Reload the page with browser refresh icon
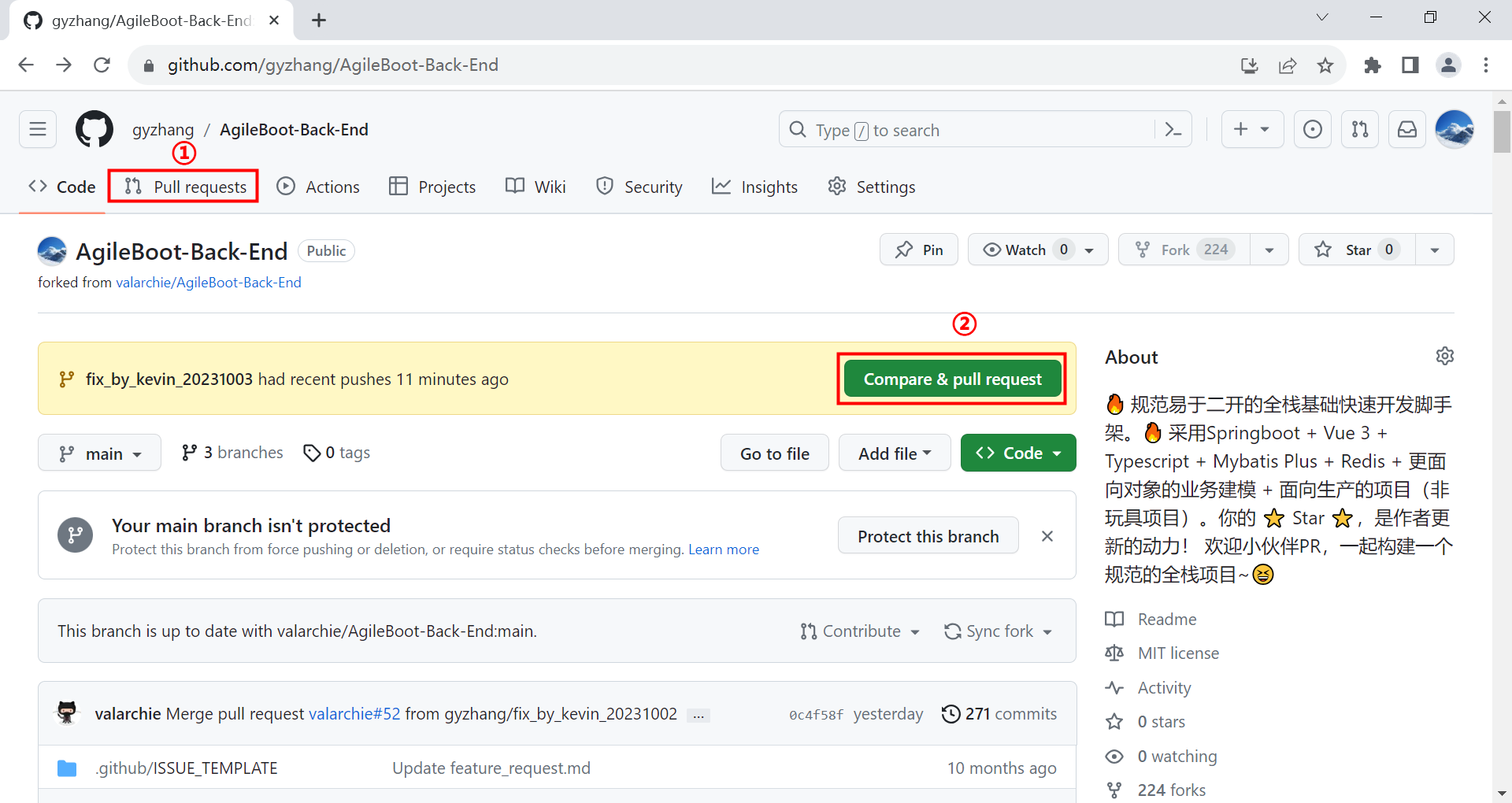 pos(102,65)
